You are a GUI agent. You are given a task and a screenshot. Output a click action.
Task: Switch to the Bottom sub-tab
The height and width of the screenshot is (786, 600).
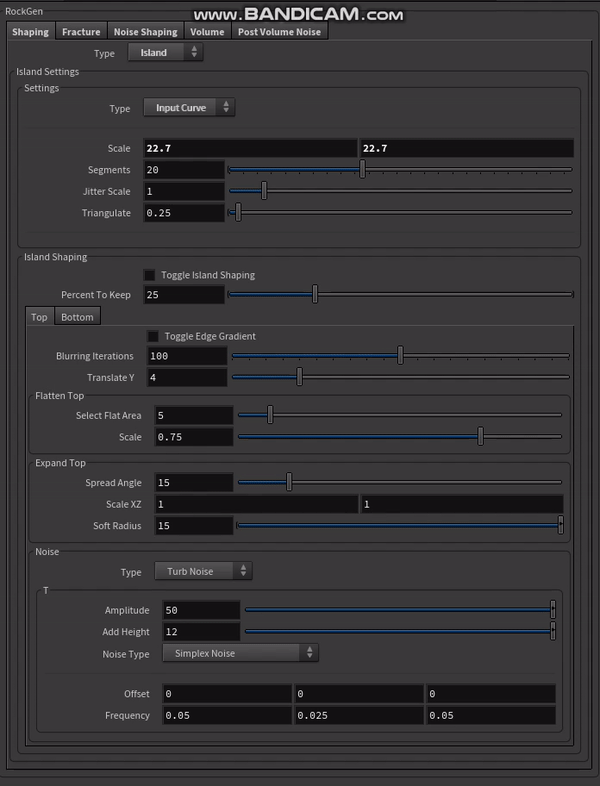(x=77, y=317)
